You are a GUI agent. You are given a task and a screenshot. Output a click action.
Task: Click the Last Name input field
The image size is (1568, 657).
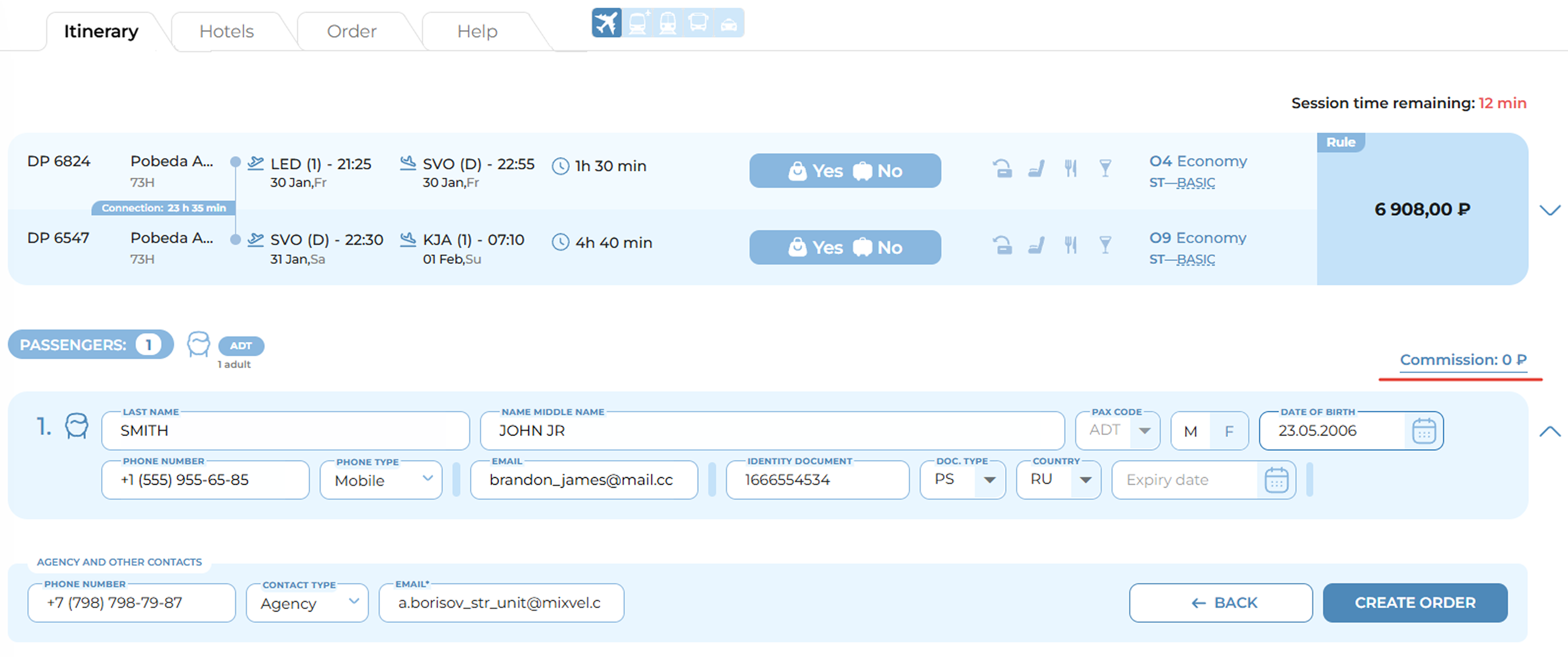(x=286, y=431)
